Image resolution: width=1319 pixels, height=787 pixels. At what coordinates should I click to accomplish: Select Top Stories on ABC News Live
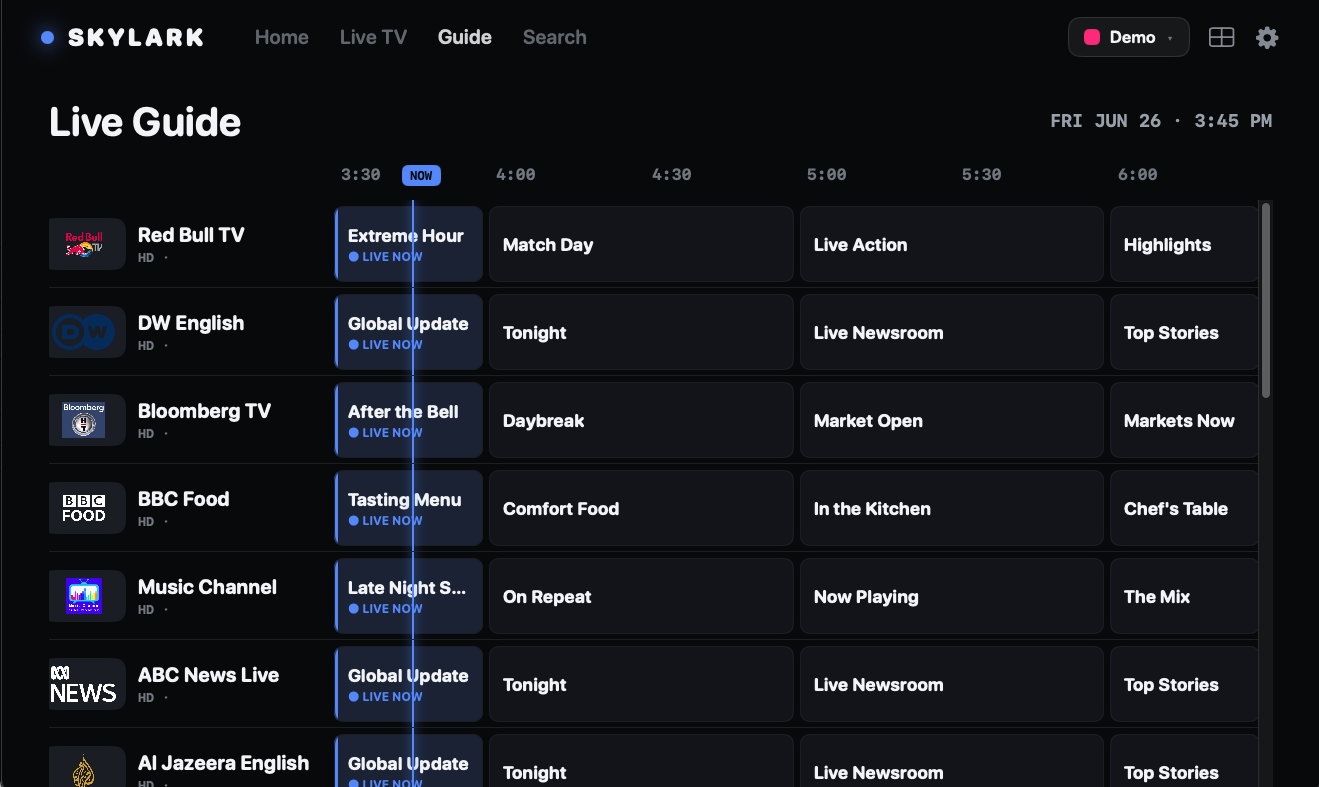click(x=1184, y=684)
